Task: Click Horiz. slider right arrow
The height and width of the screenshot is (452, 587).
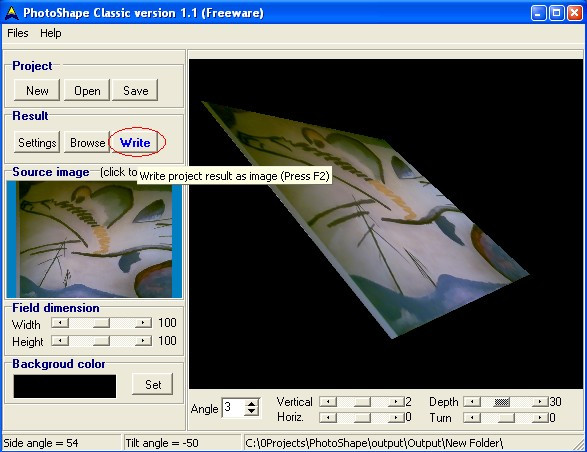Action: (x=396, y=418)
